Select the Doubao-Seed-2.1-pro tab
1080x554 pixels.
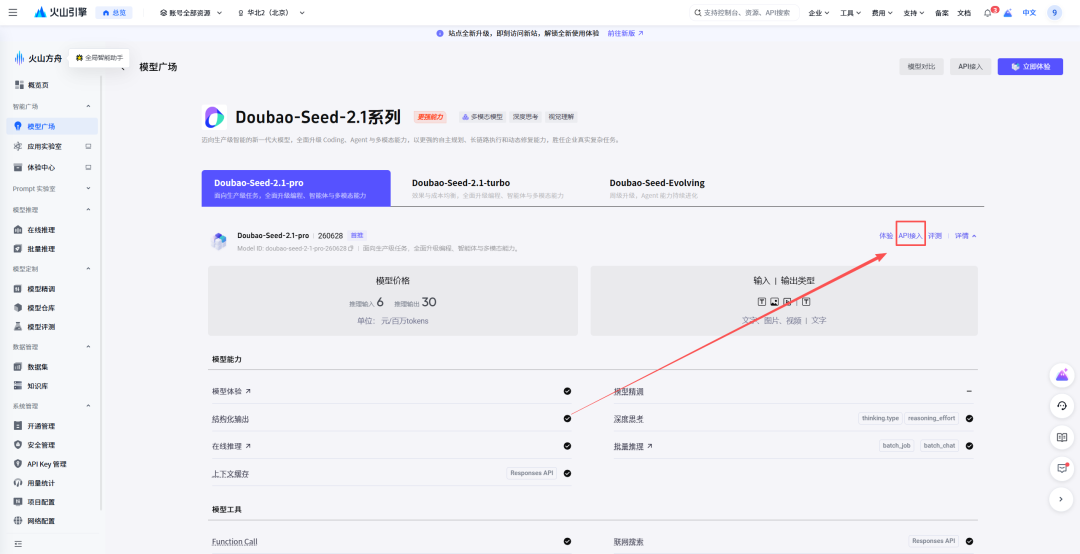pyautogui.click(x=296, y=188)
